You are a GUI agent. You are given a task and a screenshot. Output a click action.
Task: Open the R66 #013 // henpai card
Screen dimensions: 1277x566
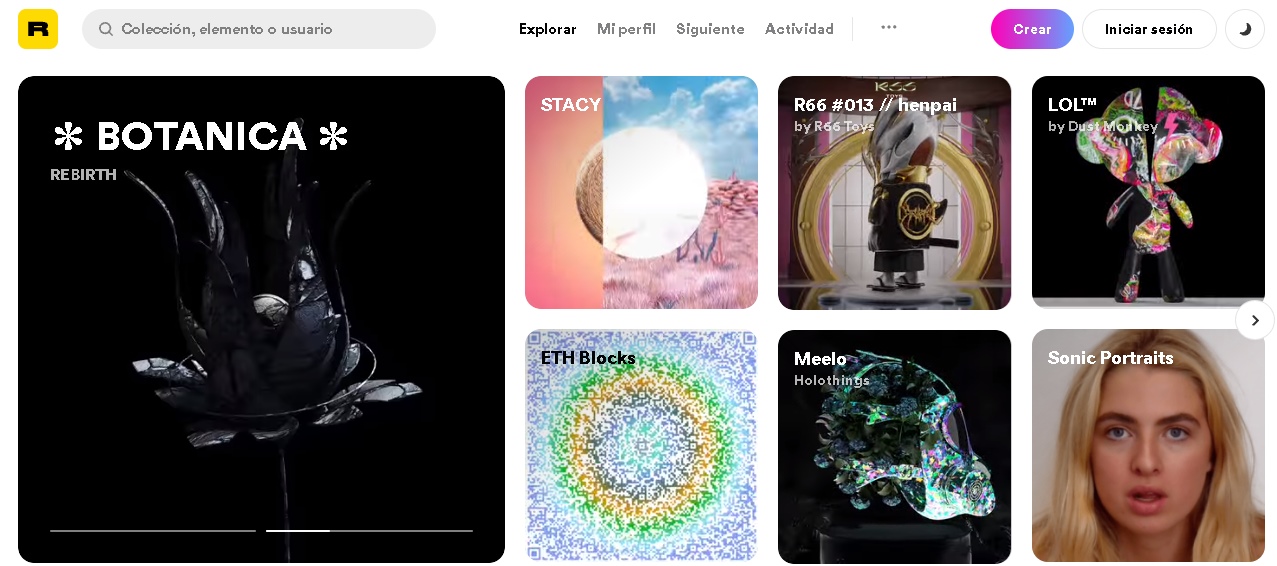point(894,192)
